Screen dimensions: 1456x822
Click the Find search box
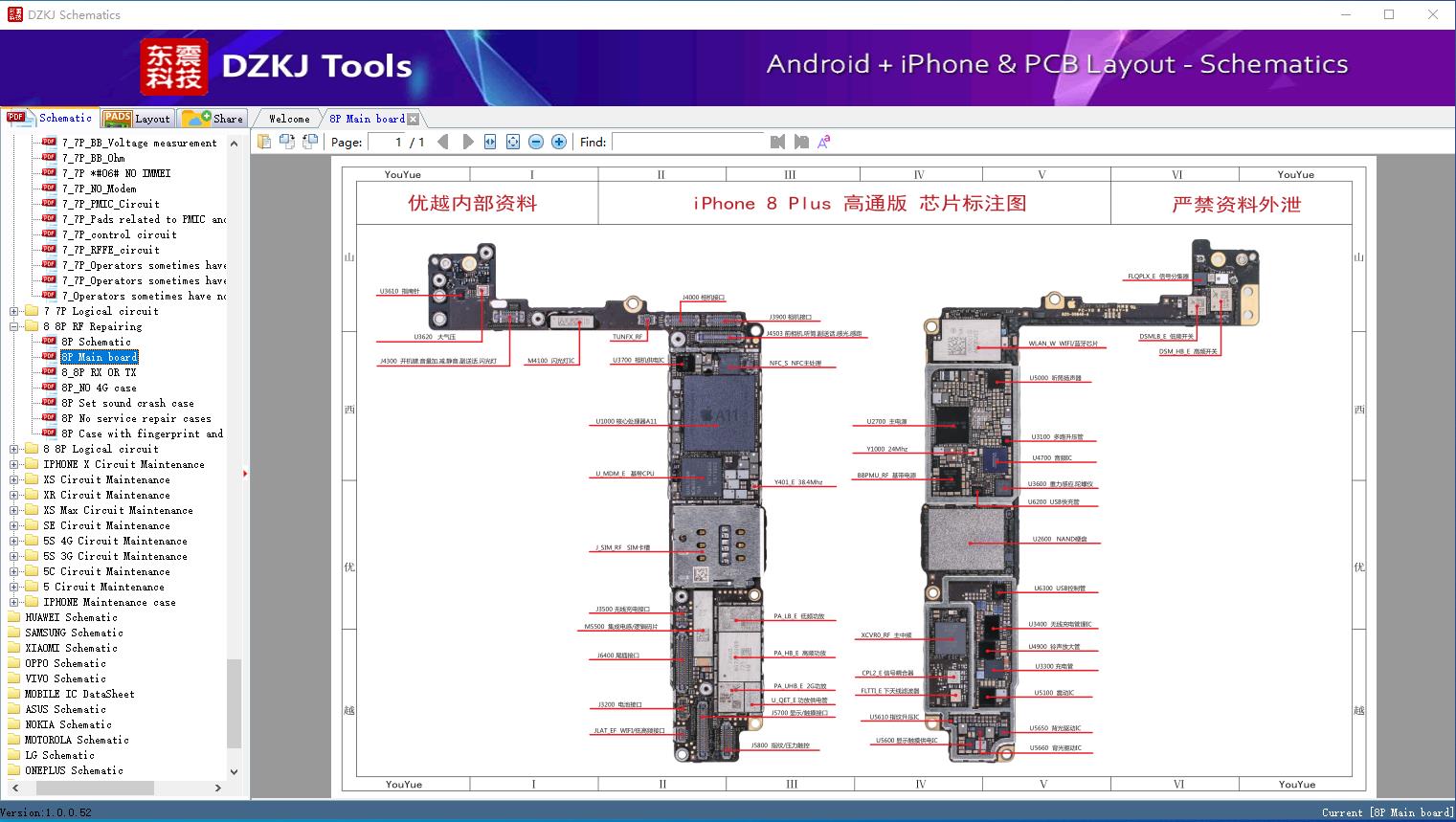tap(687, 142)
